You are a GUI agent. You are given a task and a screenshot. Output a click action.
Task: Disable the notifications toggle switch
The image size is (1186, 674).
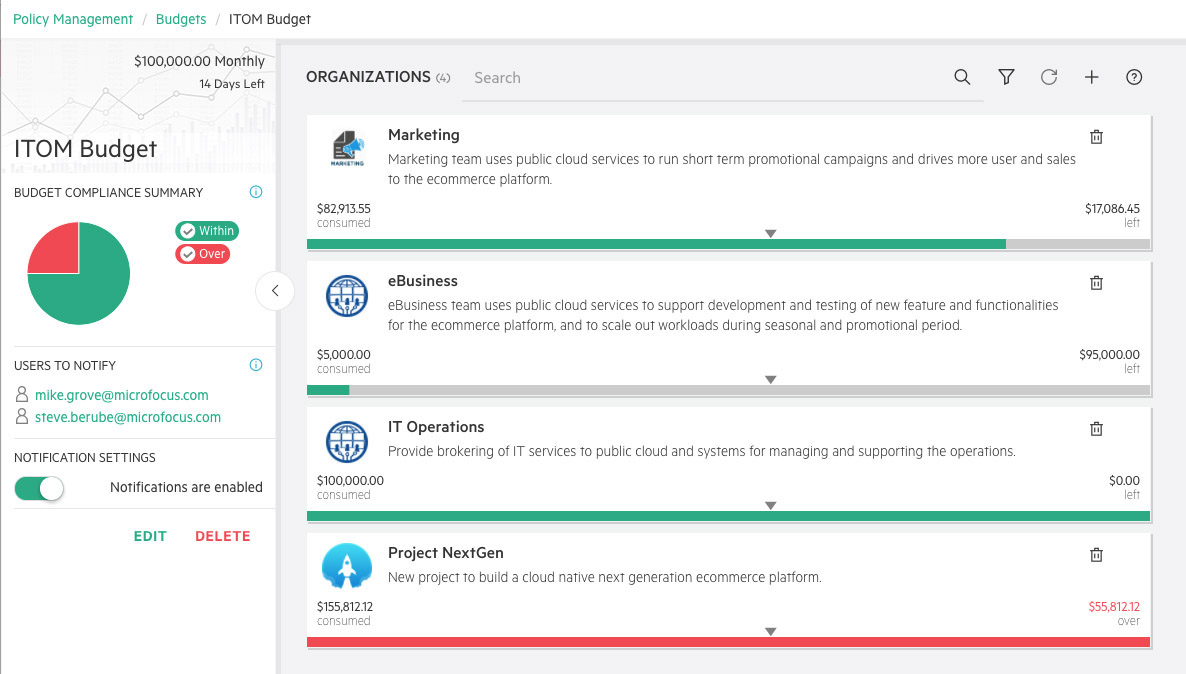pos(39,488)
